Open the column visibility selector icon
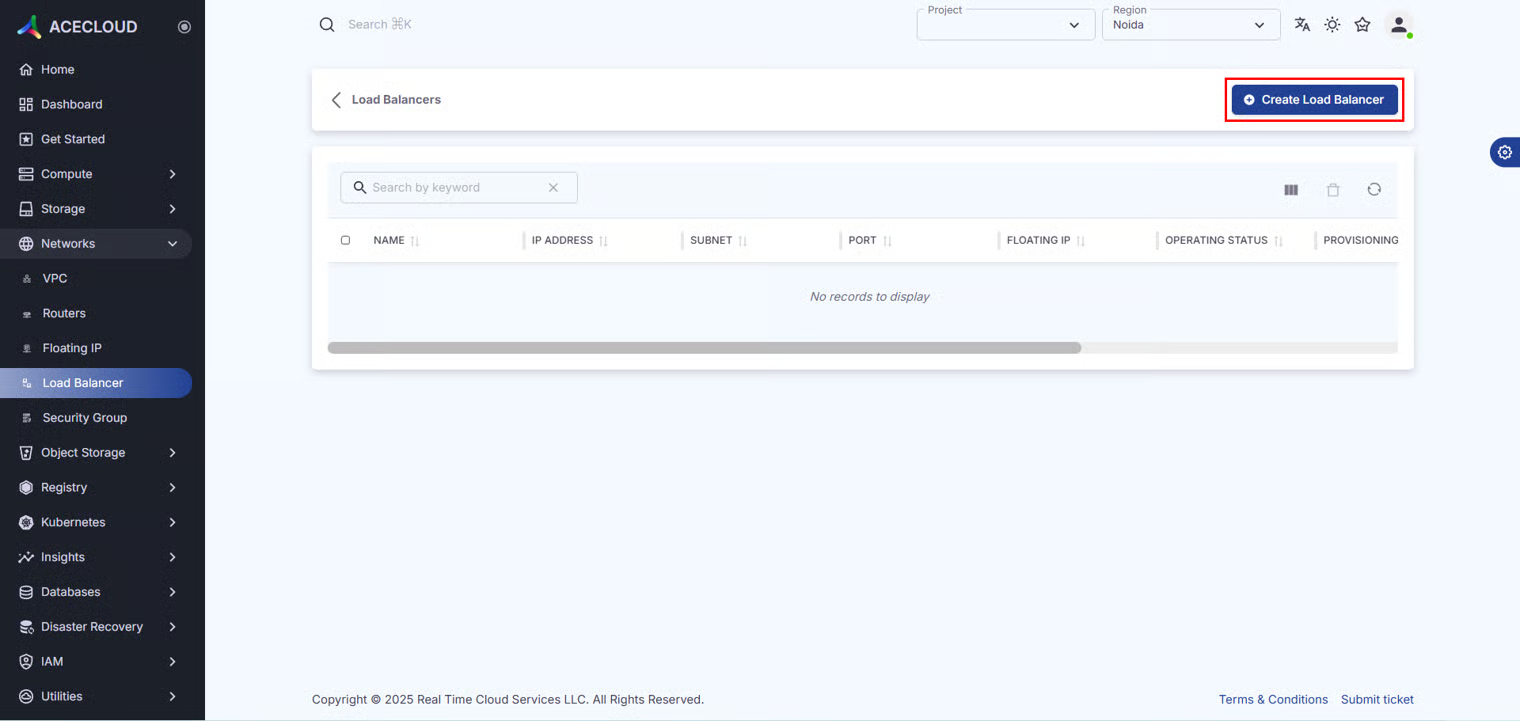The width and height of the screenshot is (1520, 721). coord(1291,189)
